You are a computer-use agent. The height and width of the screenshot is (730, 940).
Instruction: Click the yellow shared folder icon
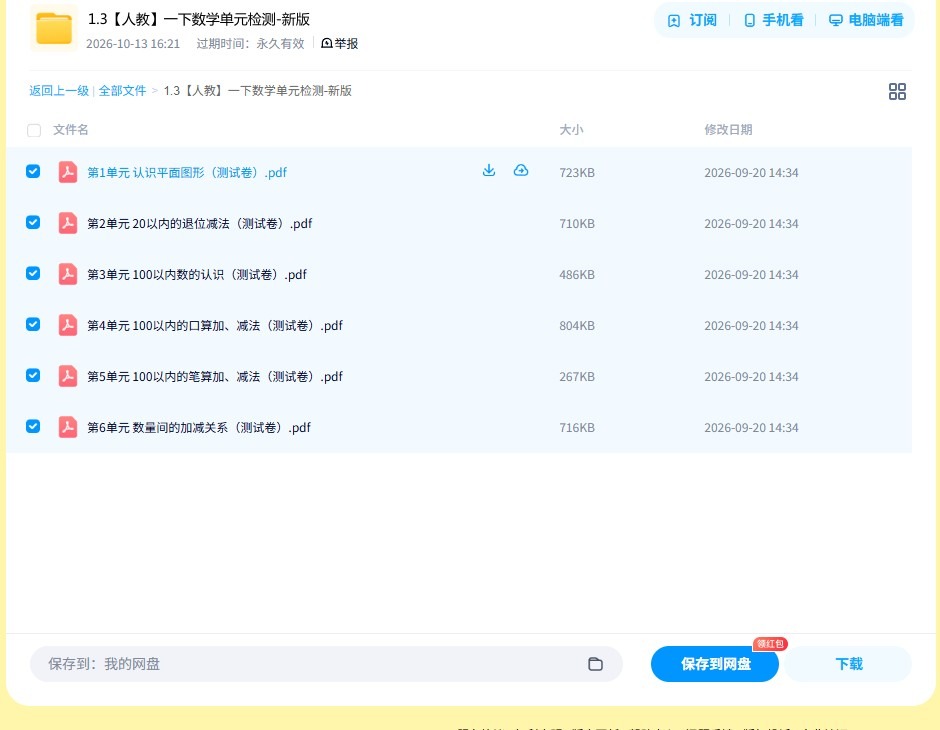[x=54, y=28]
